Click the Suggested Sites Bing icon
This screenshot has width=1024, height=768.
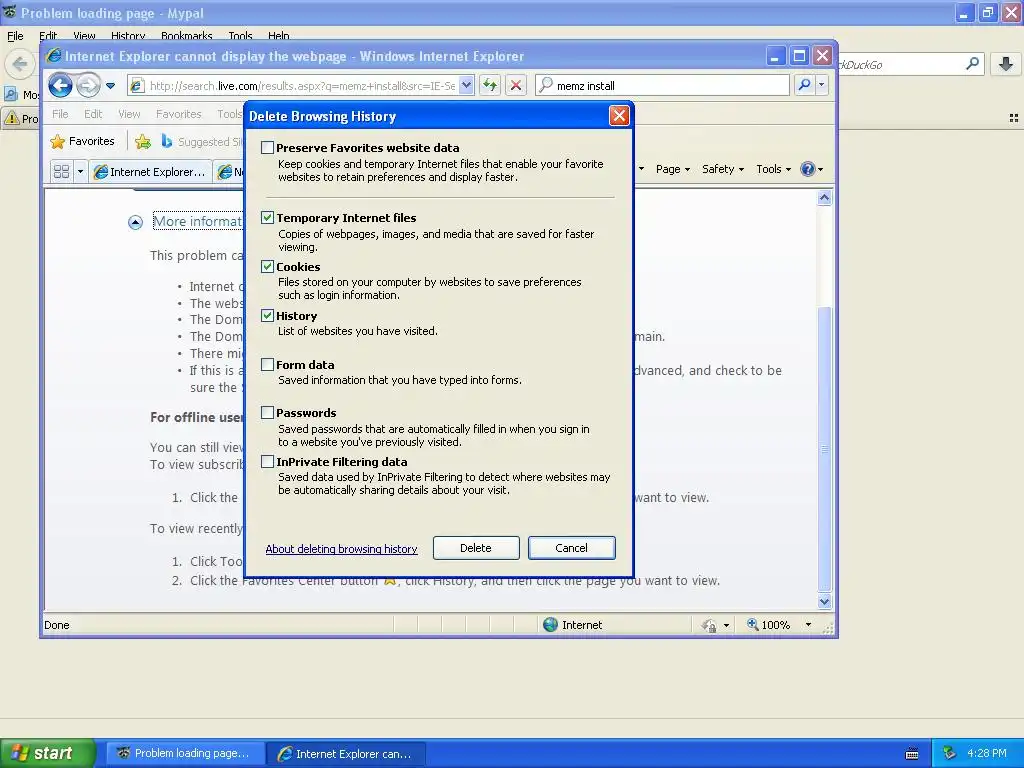pos(167,141)
